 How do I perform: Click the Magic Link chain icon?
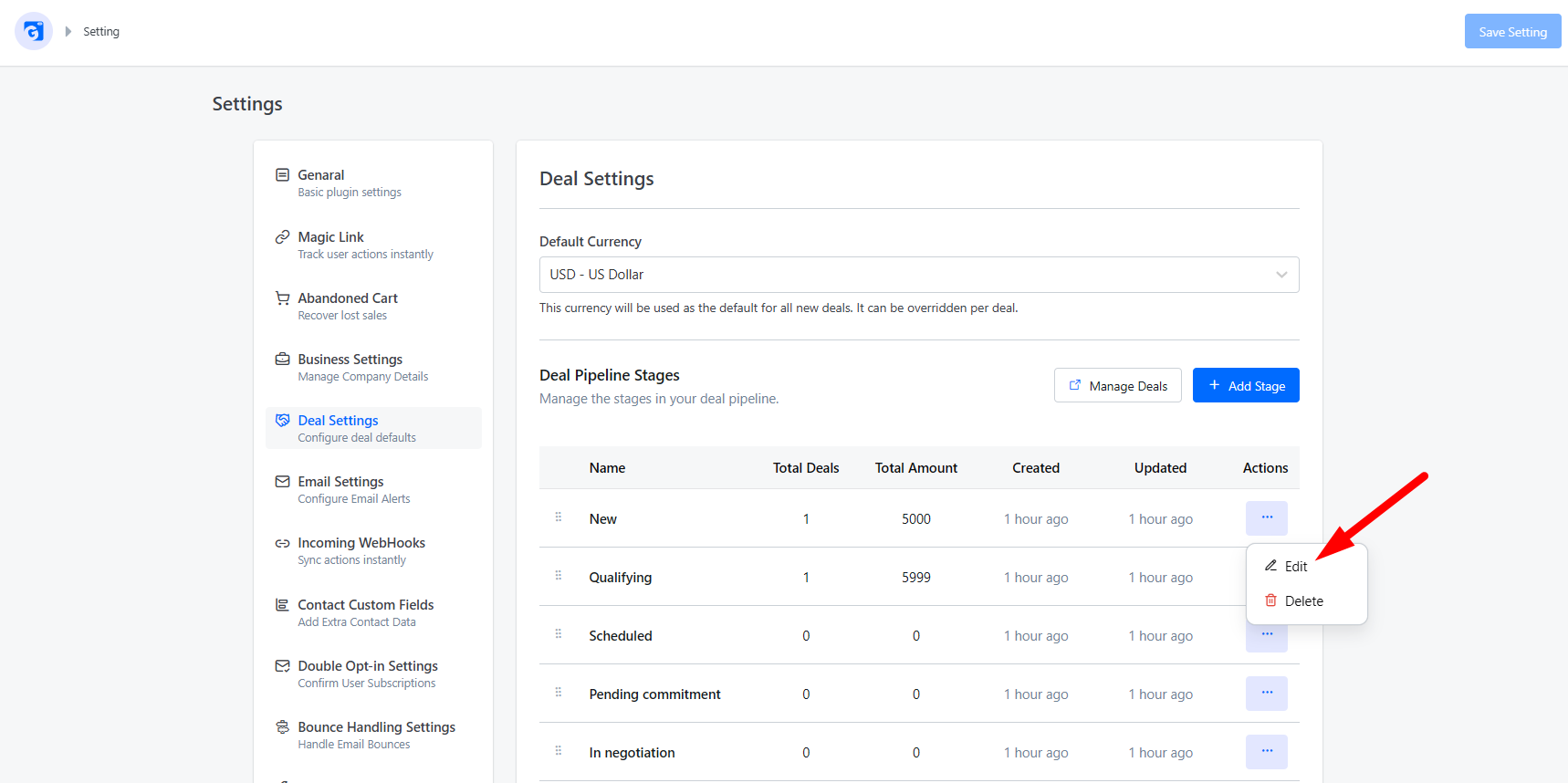[283, 237]
